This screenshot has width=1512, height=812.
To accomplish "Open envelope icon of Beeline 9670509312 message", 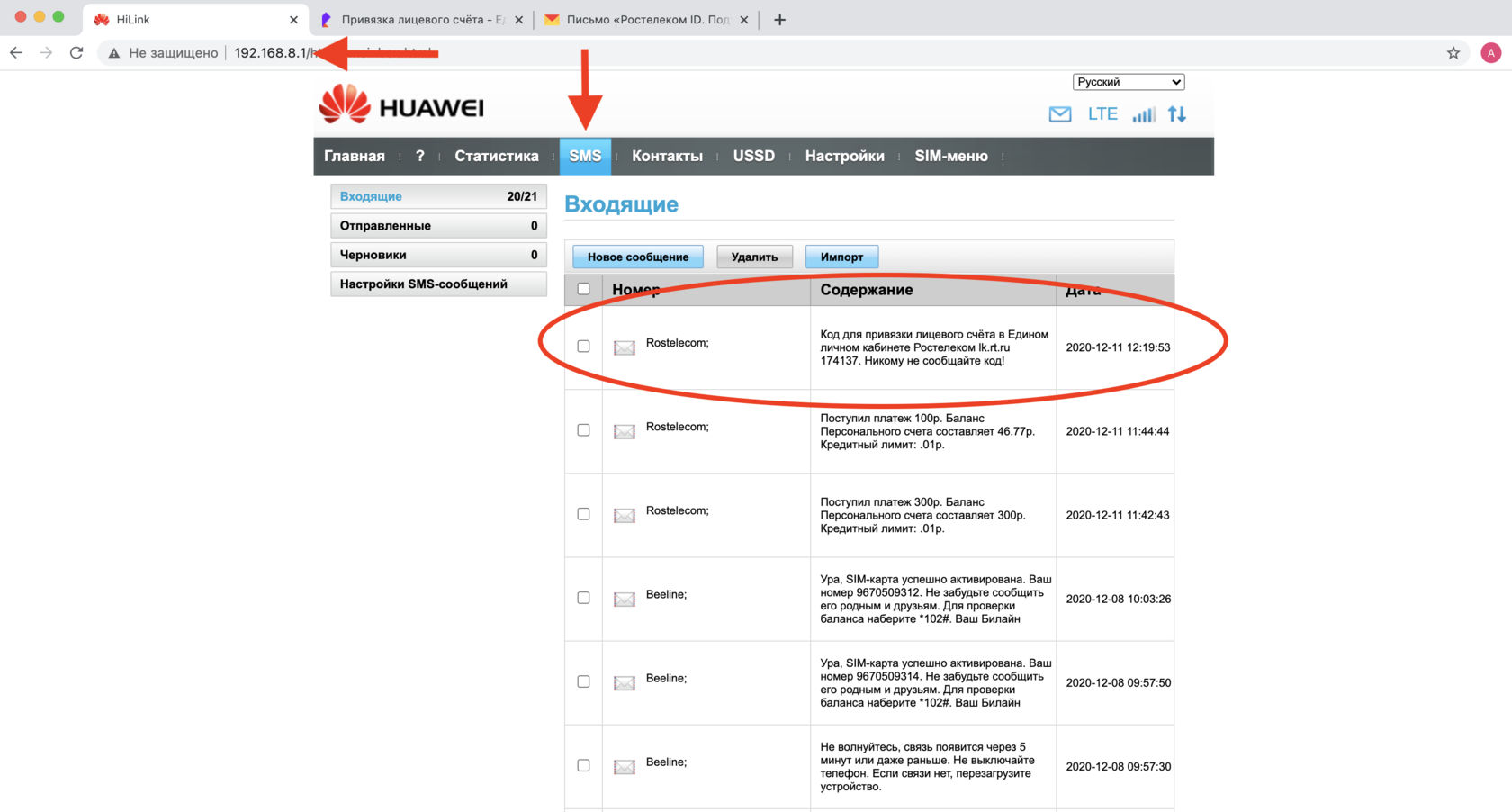I will coord(625,599).
